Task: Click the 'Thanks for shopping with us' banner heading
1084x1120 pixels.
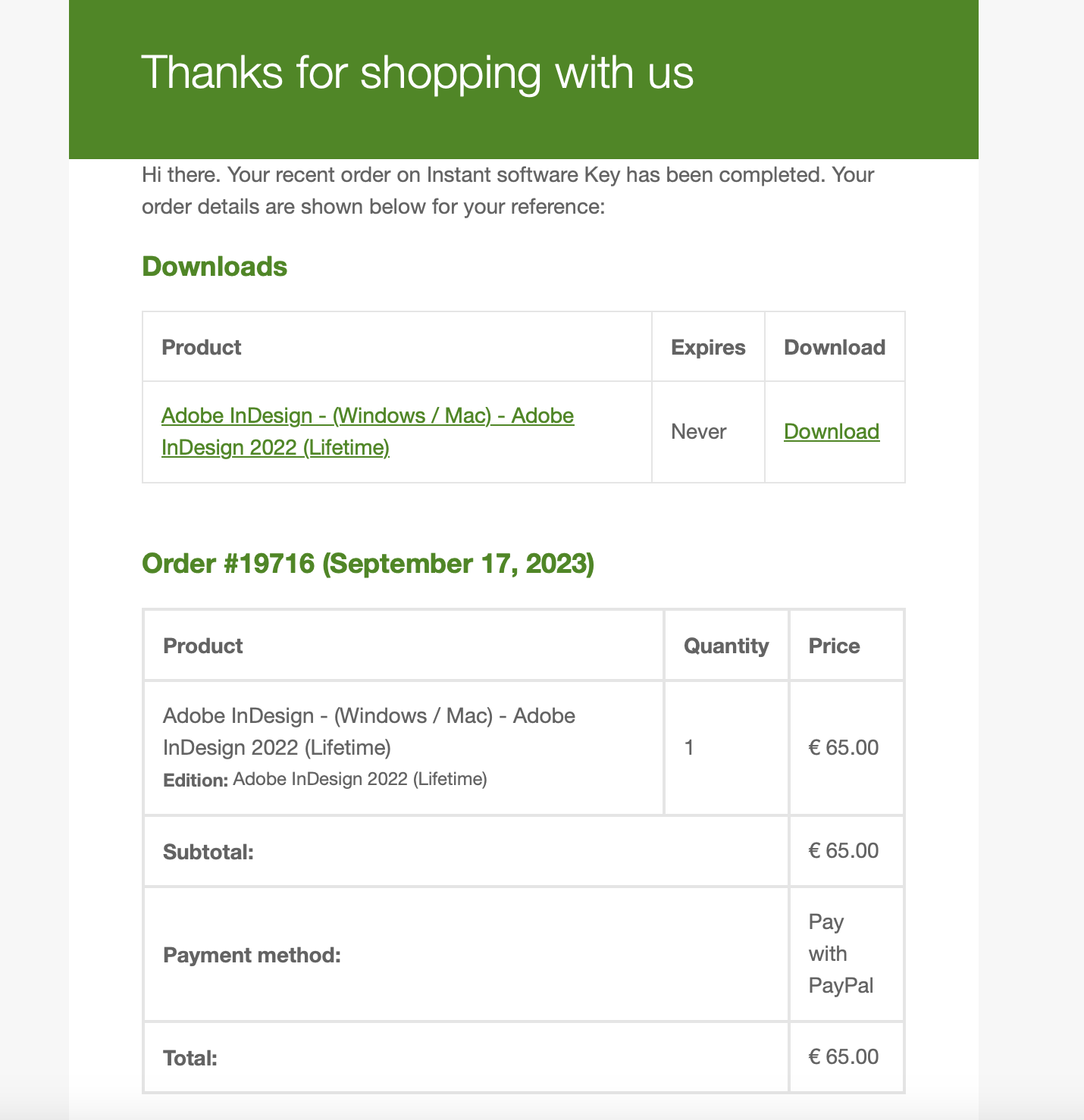Action: [x=417, y=73]
